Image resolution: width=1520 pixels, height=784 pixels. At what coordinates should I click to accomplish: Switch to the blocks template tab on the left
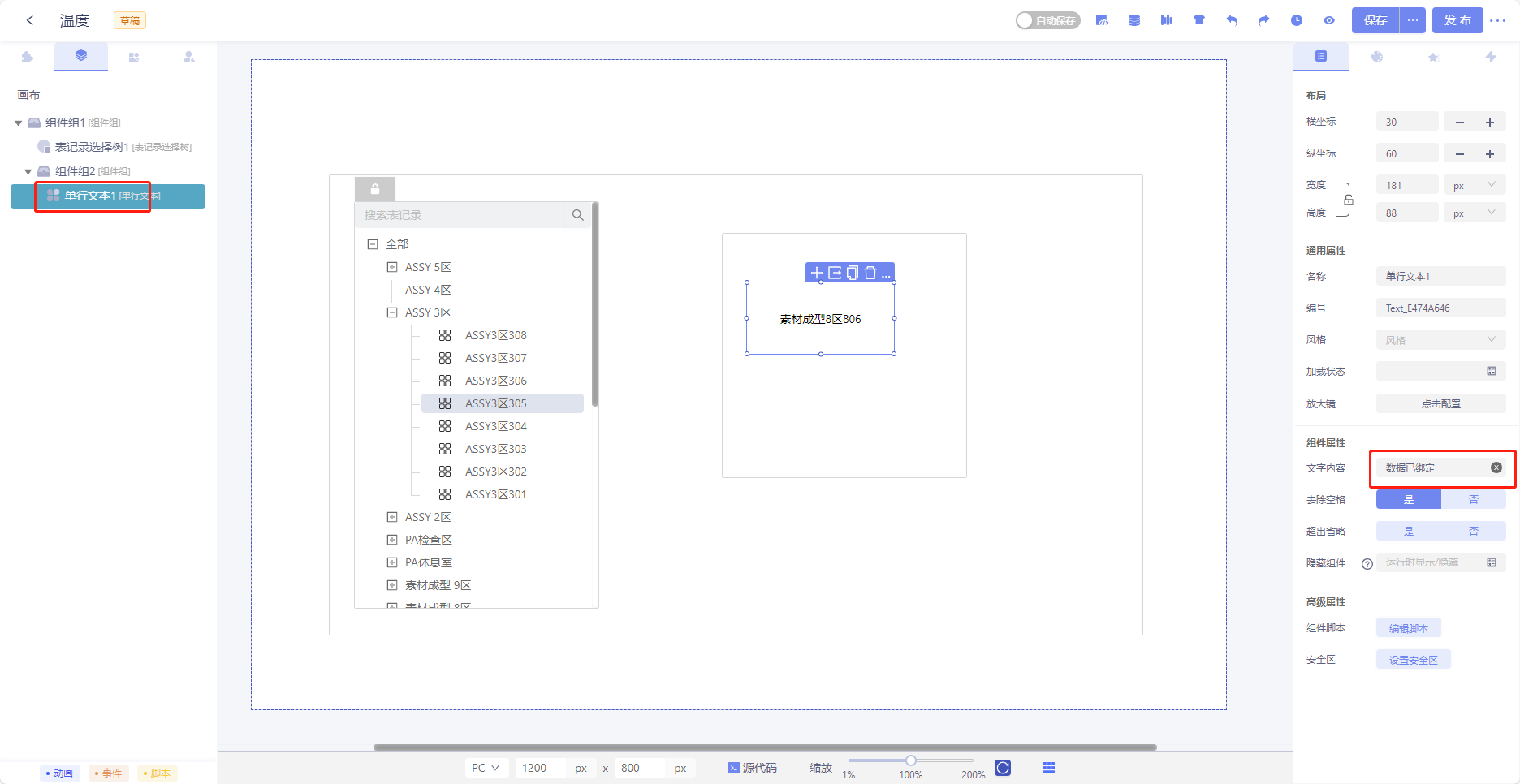click(x=134, y=57)
